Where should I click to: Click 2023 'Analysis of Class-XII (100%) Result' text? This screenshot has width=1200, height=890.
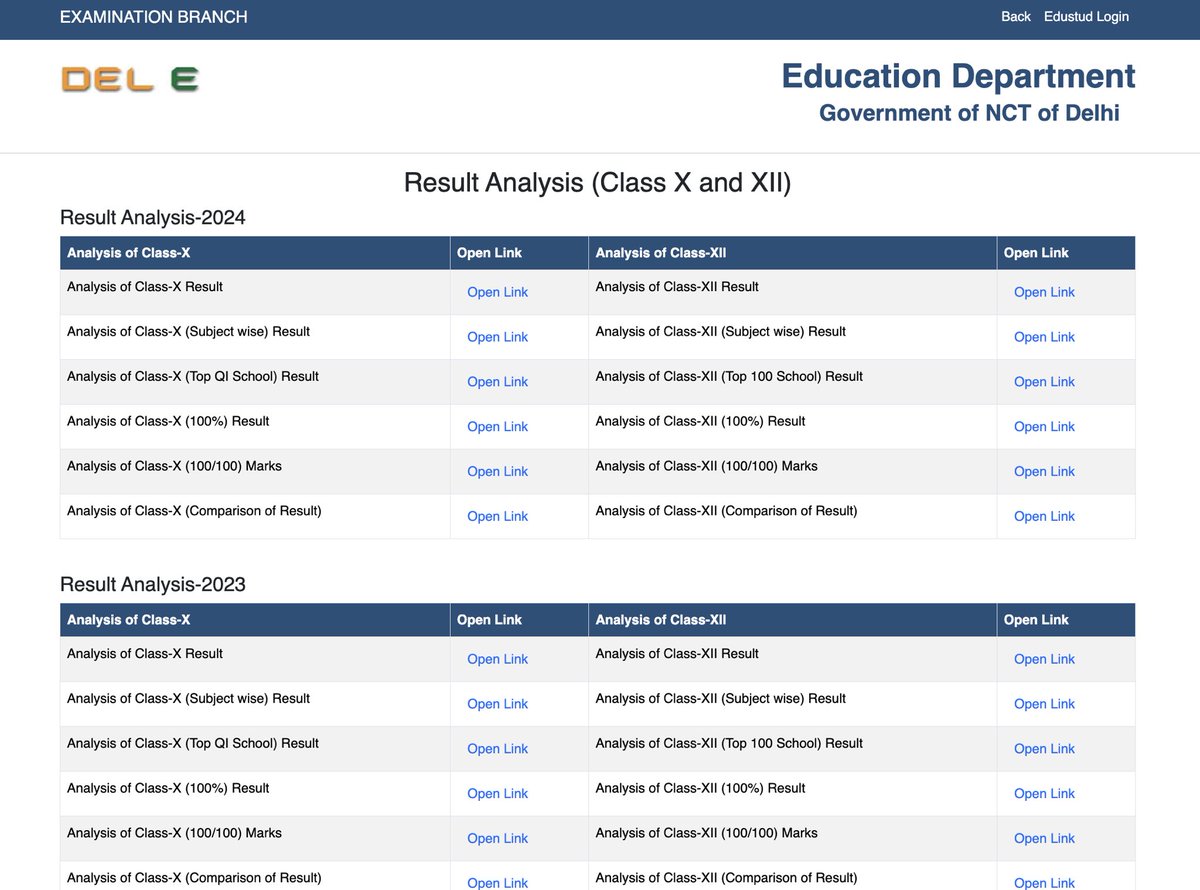[x=700, y=788]
